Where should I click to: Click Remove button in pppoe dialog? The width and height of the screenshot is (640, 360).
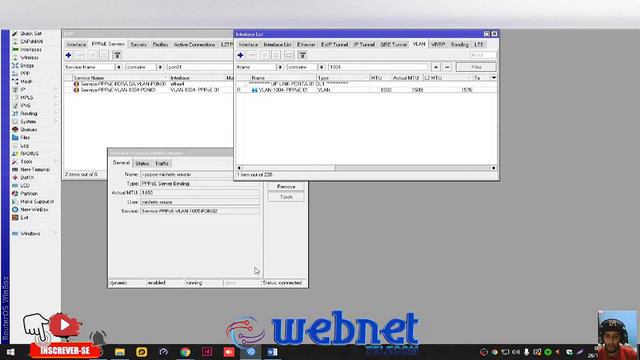pyautogui.click(x=286, y=187)
